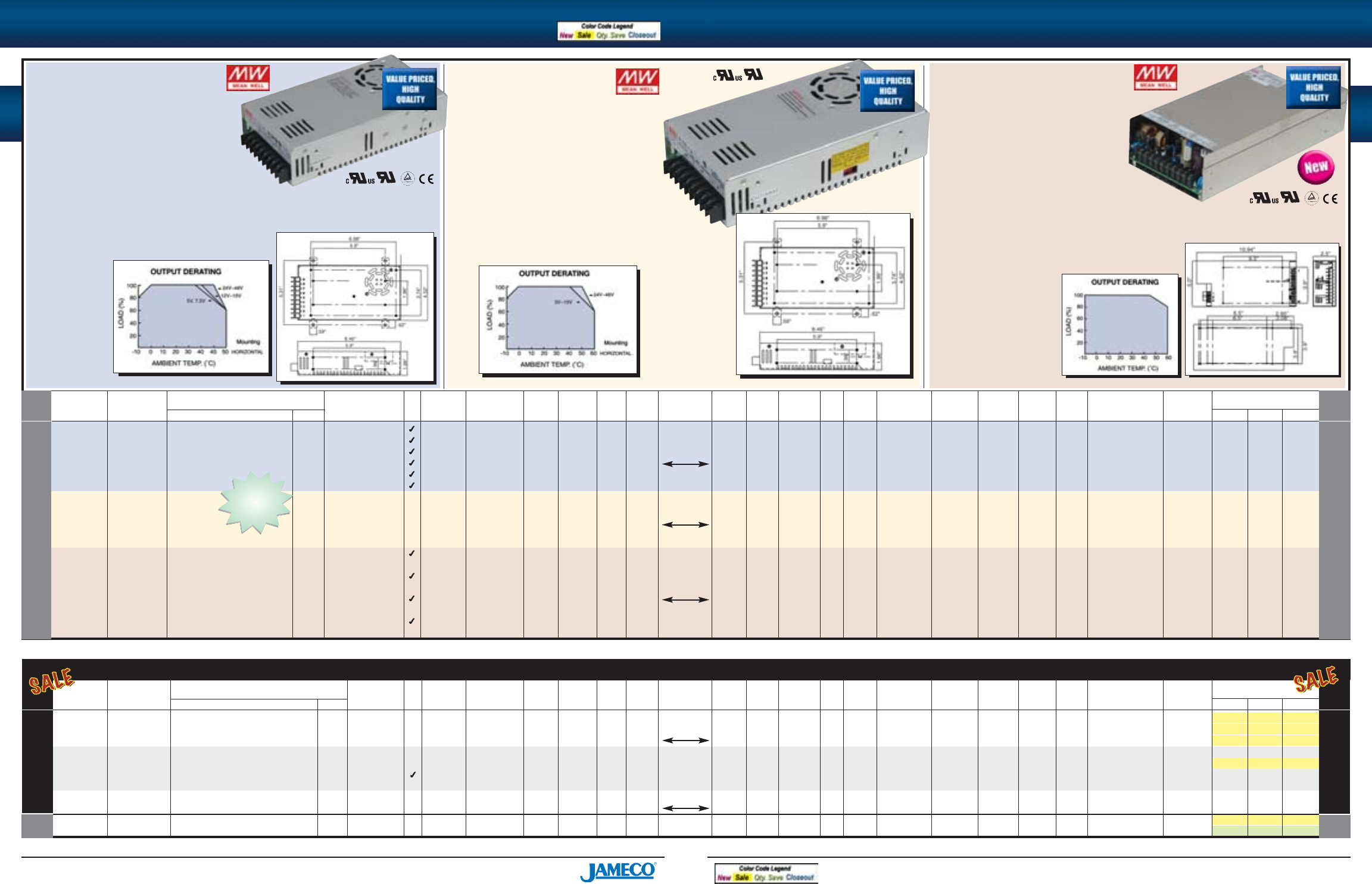Click the Mean Well logo in the cream middle panel

[x=637, y=81]
